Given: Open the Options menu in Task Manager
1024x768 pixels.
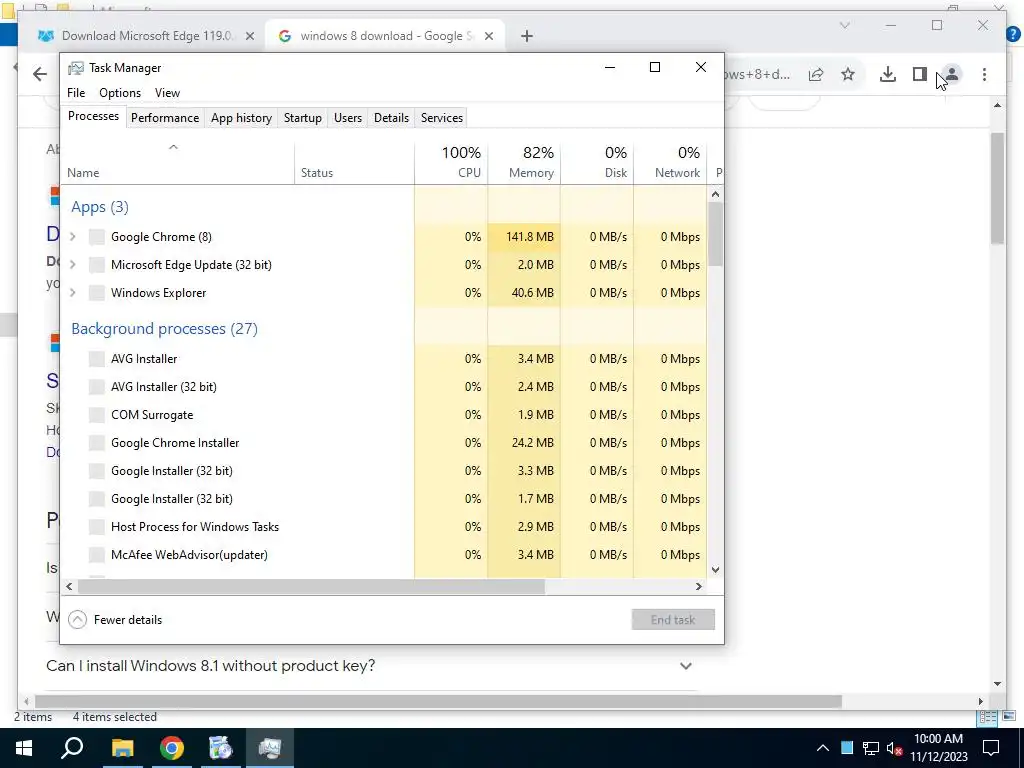Looking at the screenshot, I should [120, 93].
